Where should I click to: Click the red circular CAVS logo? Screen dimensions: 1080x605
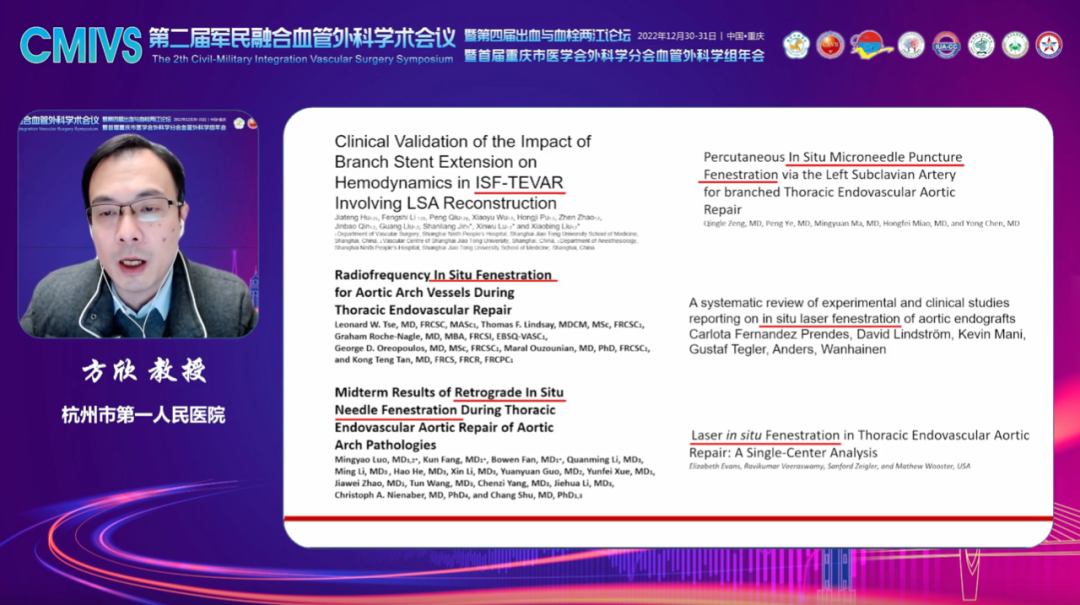tap(830, 45)
